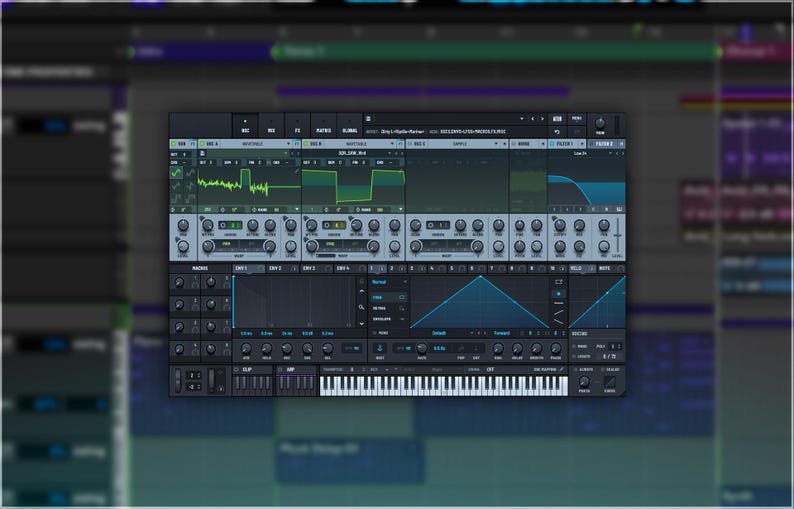
Task: Switch to the MIX tab
Action: tap(271, 126)
